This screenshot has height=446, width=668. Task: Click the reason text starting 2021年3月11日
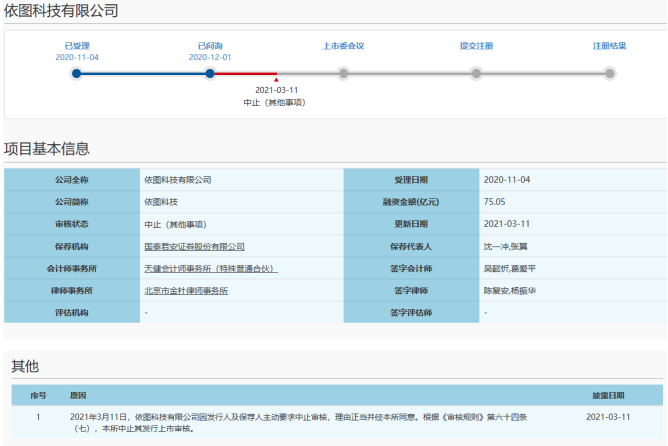[298, 423]
